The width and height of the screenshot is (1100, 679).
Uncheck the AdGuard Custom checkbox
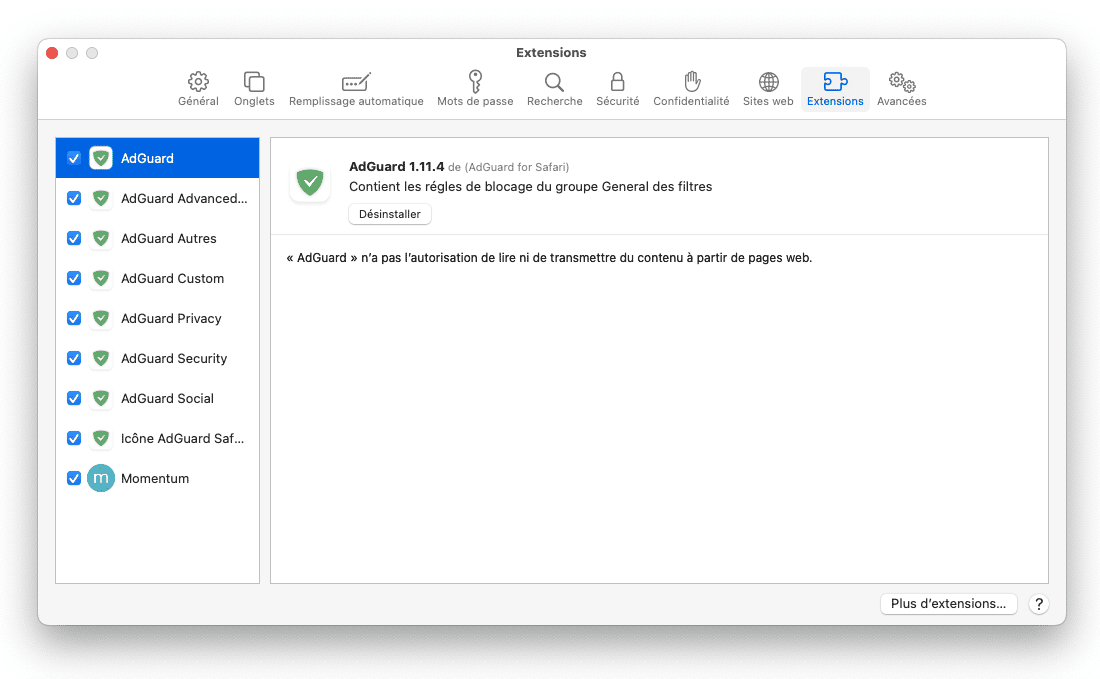click(74, 278)
